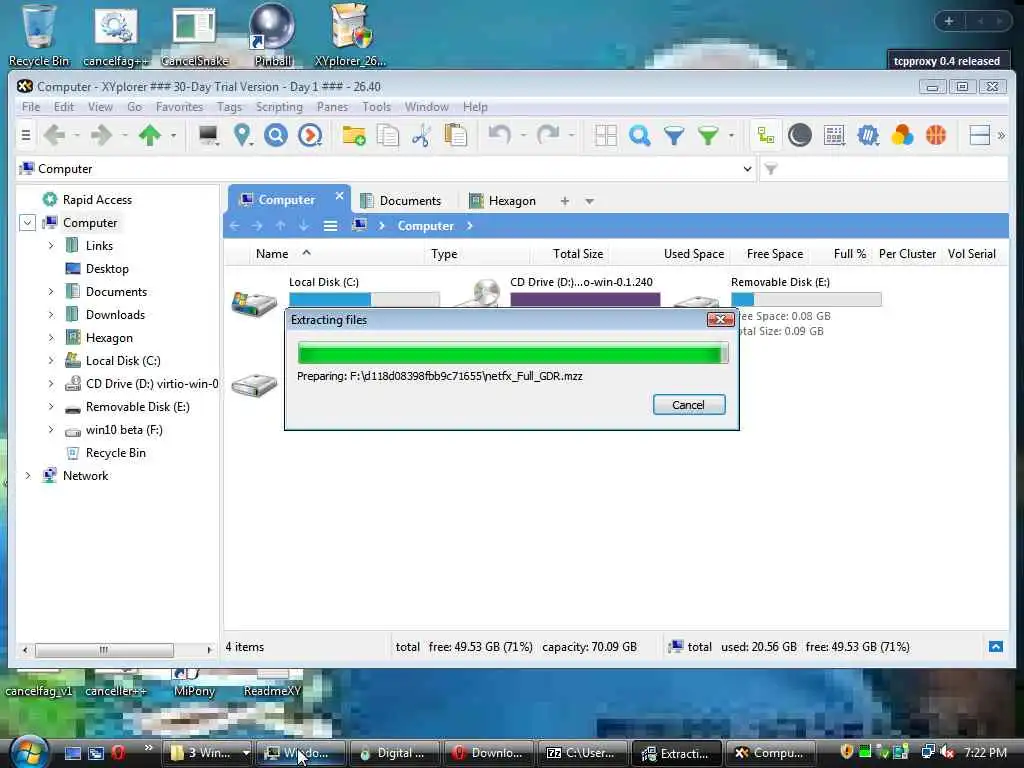Click the Back arrow in the main toolbar
Viewport: 1024px width, 768px height.
coord(55,135)
